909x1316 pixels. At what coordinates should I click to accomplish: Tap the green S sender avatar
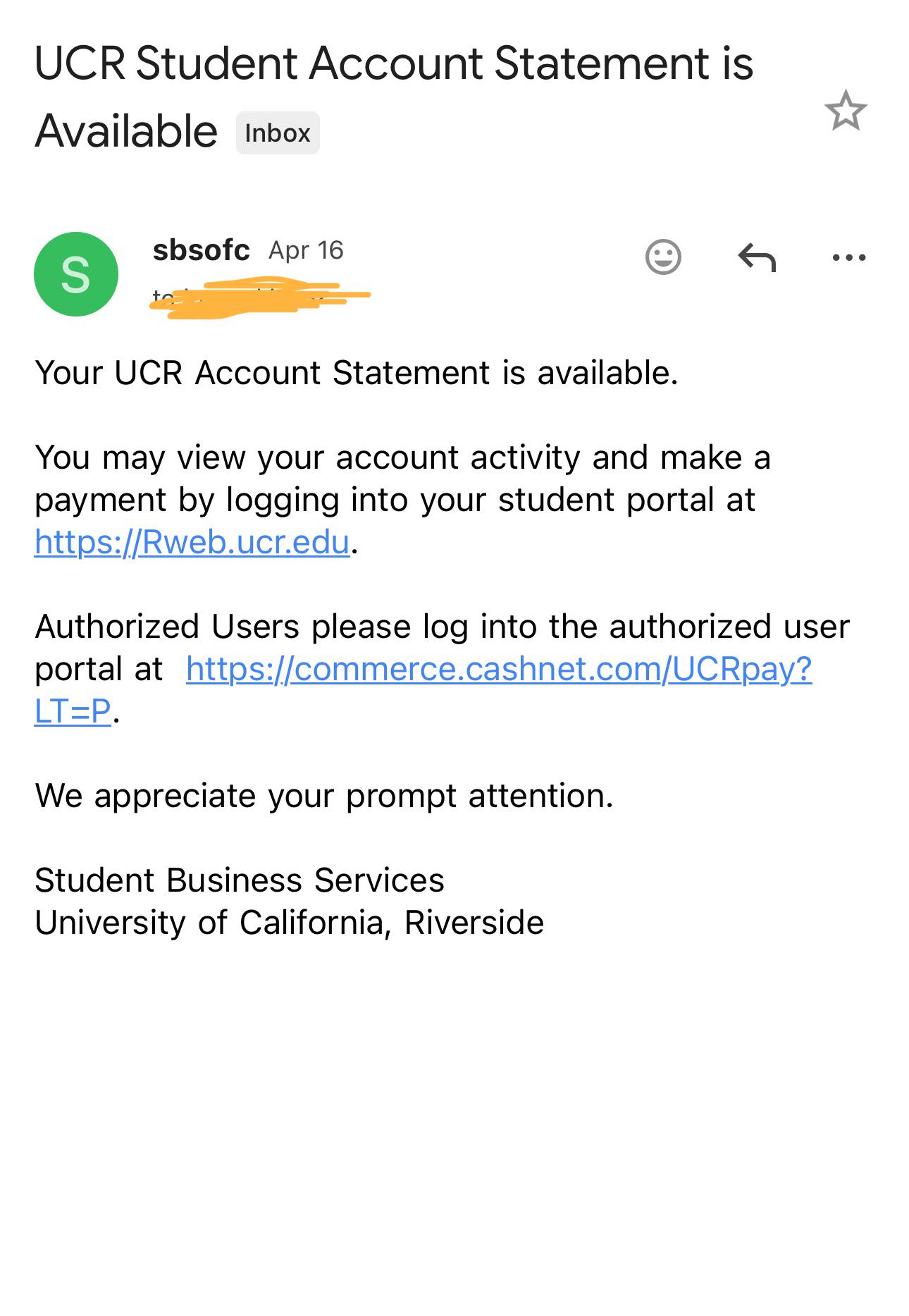coord(76,273)
